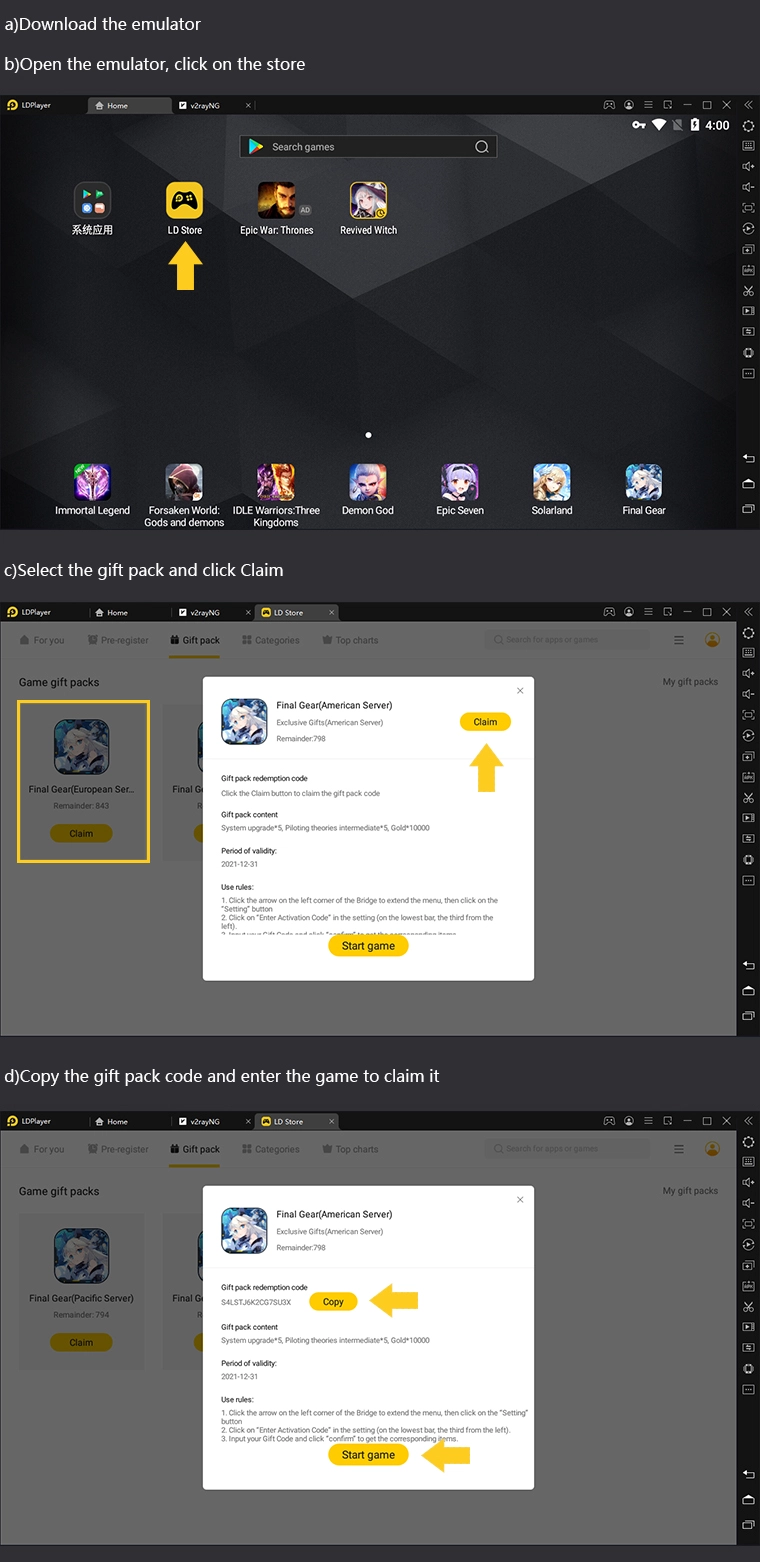
Task: Click volume up in home-screen window sidebar
Action: pos(748,166)
